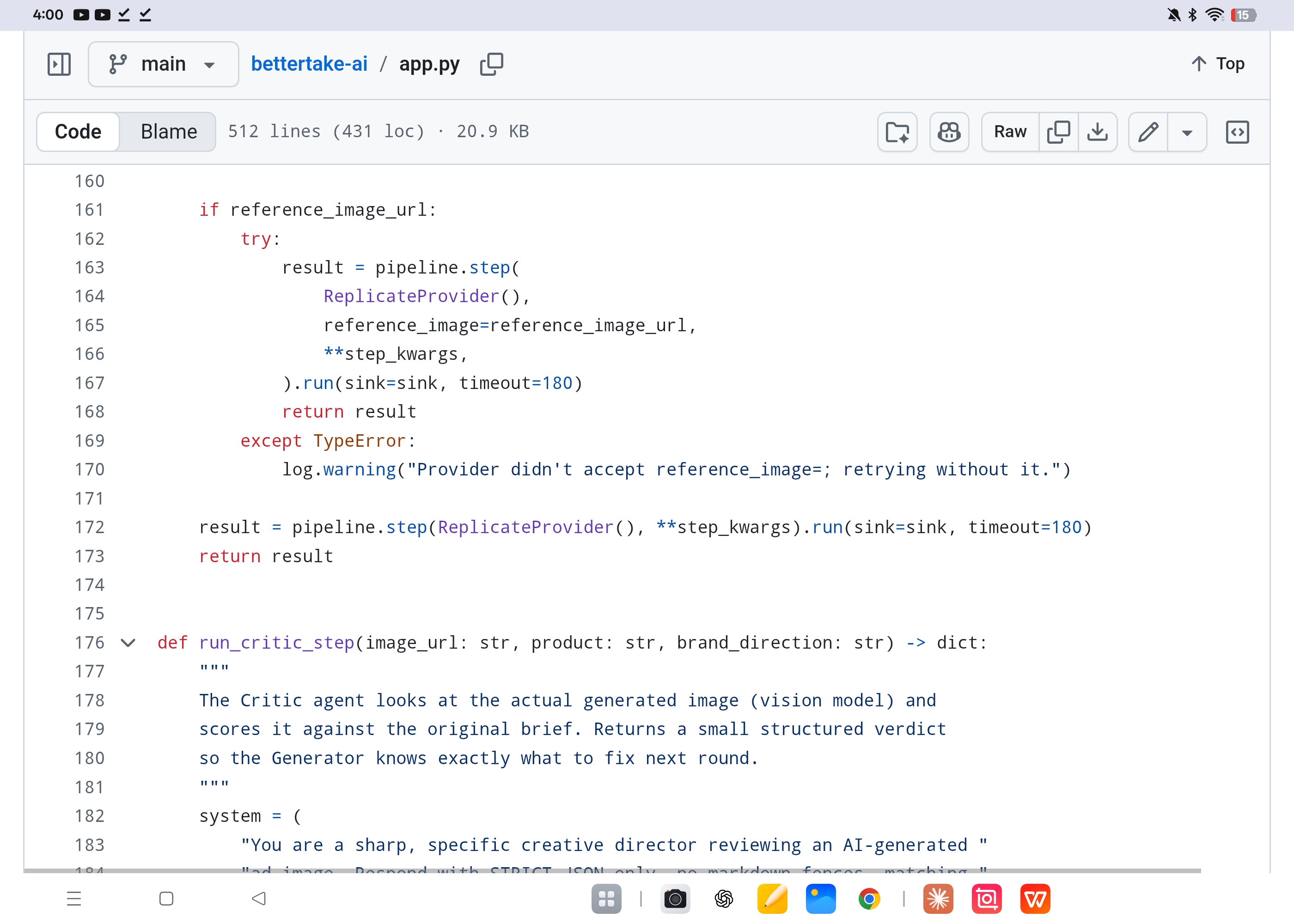1294x924 pixels.
Task: Click 'return result' on line 173
Action: pos(266,556)
